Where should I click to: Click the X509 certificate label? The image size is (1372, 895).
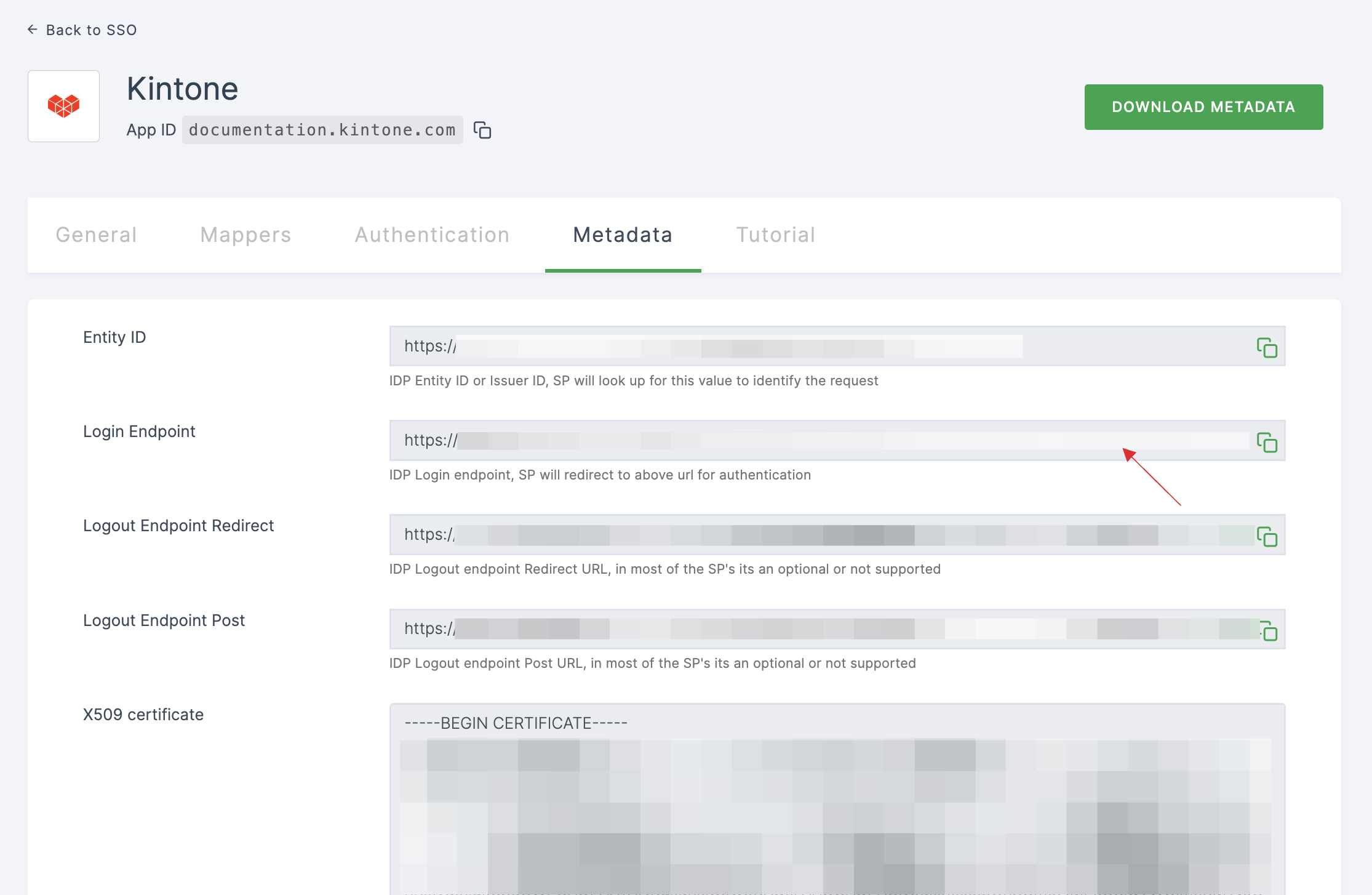143,715
